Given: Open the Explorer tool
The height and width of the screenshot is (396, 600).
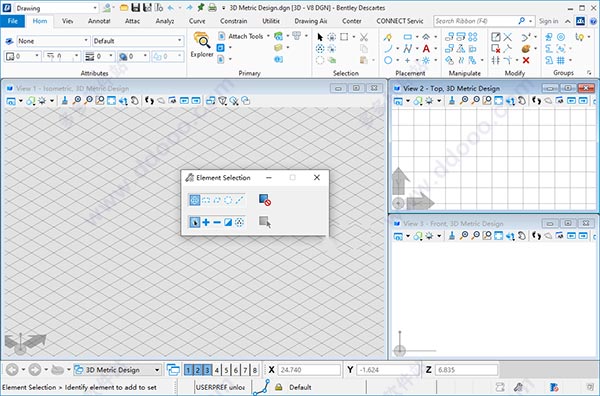Looking at the screenshot, I should [x=202, y=45].
